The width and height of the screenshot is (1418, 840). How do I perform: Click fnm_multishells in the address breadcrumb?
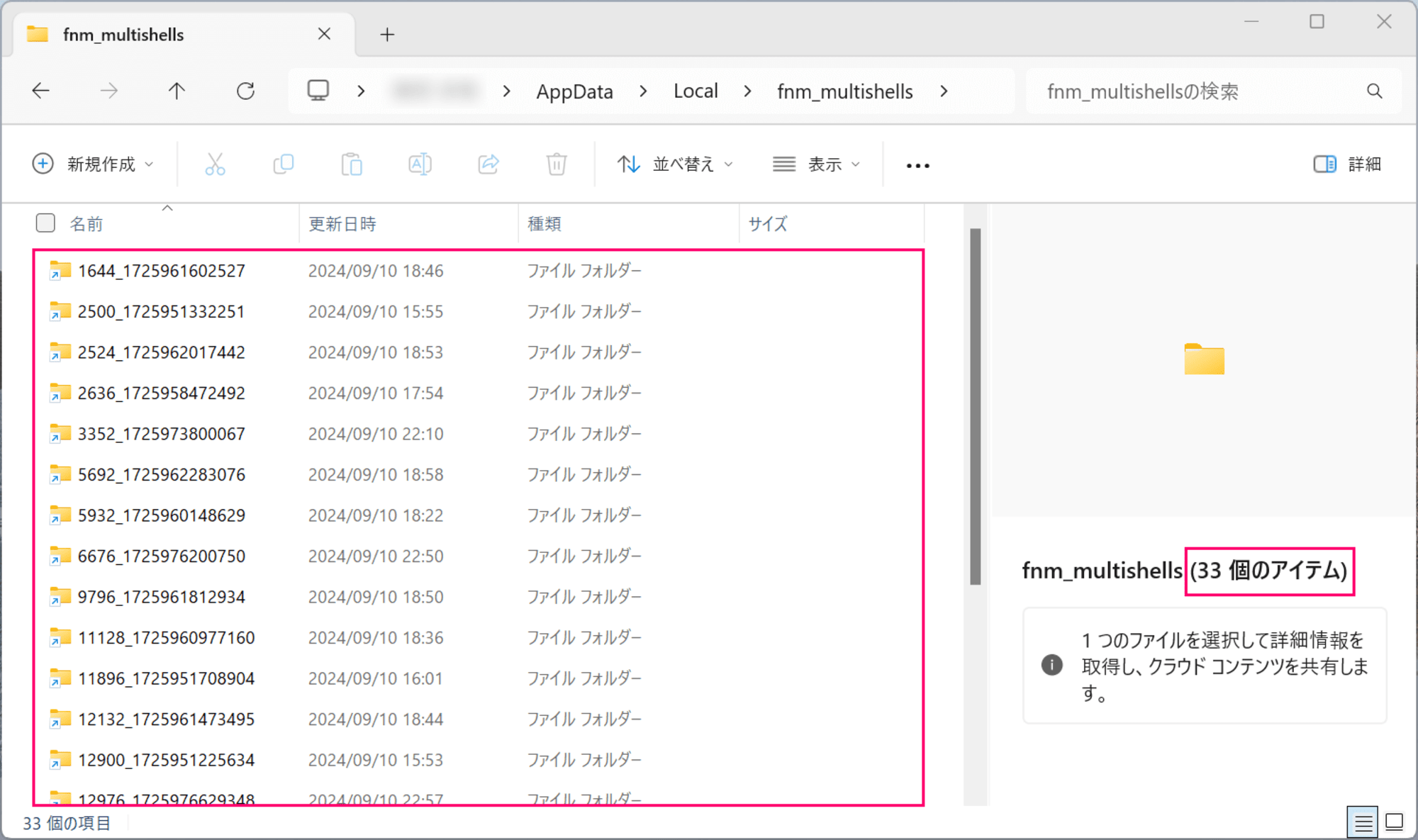click(844, 91)
